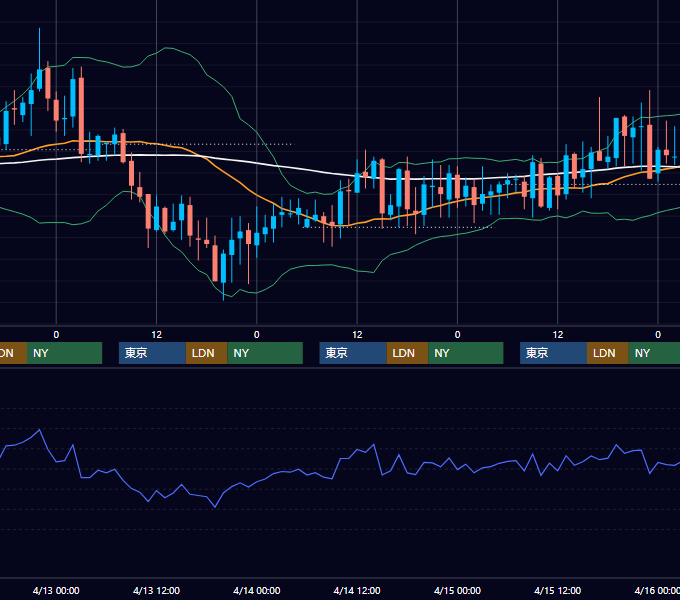Viewport: 680px width, 600px height.
Task: Click the 4/15 00:00 date label
Action: pos(457,590)
